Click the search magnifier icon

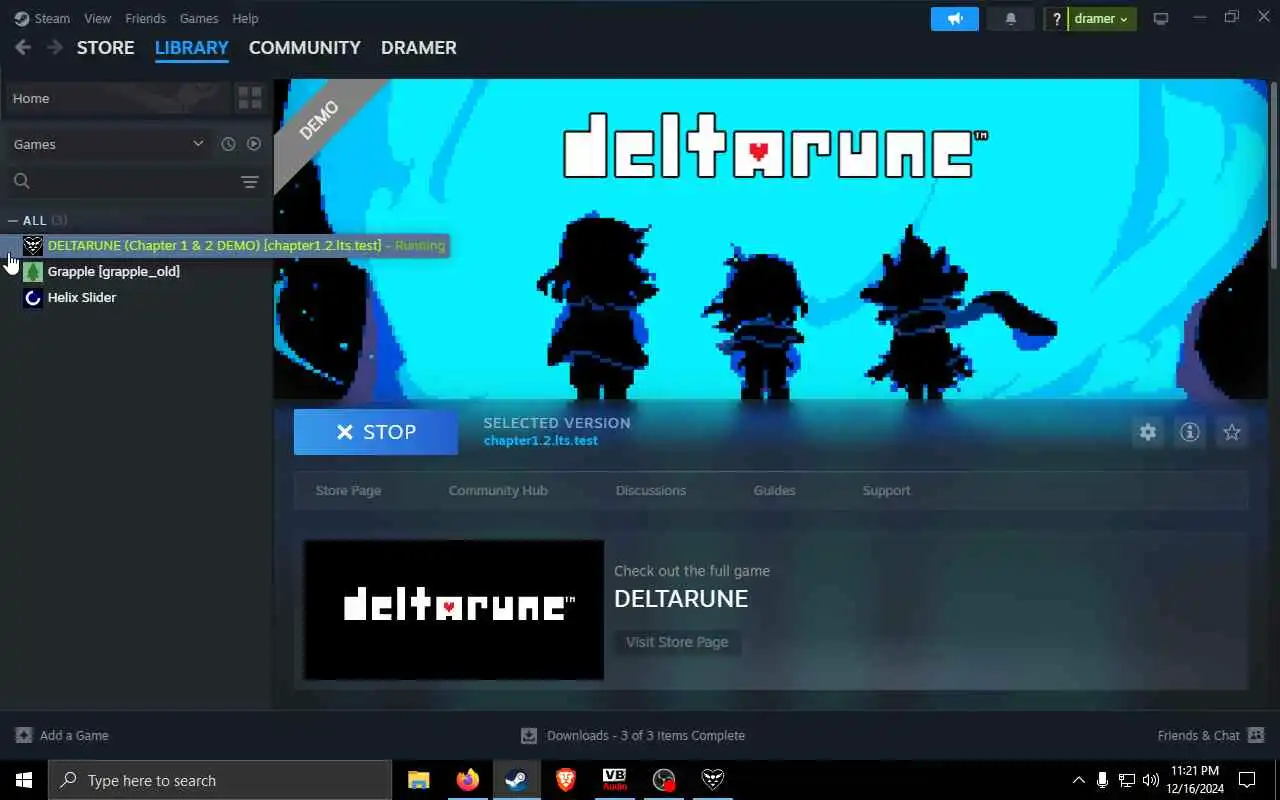(21, 181)
